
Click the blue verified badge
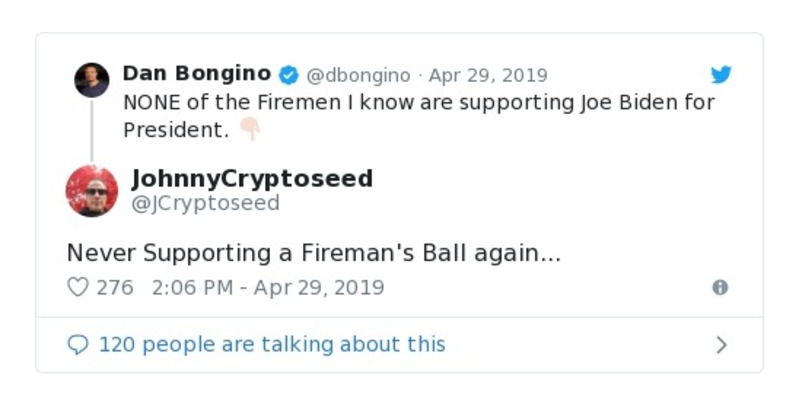point(288,75)
